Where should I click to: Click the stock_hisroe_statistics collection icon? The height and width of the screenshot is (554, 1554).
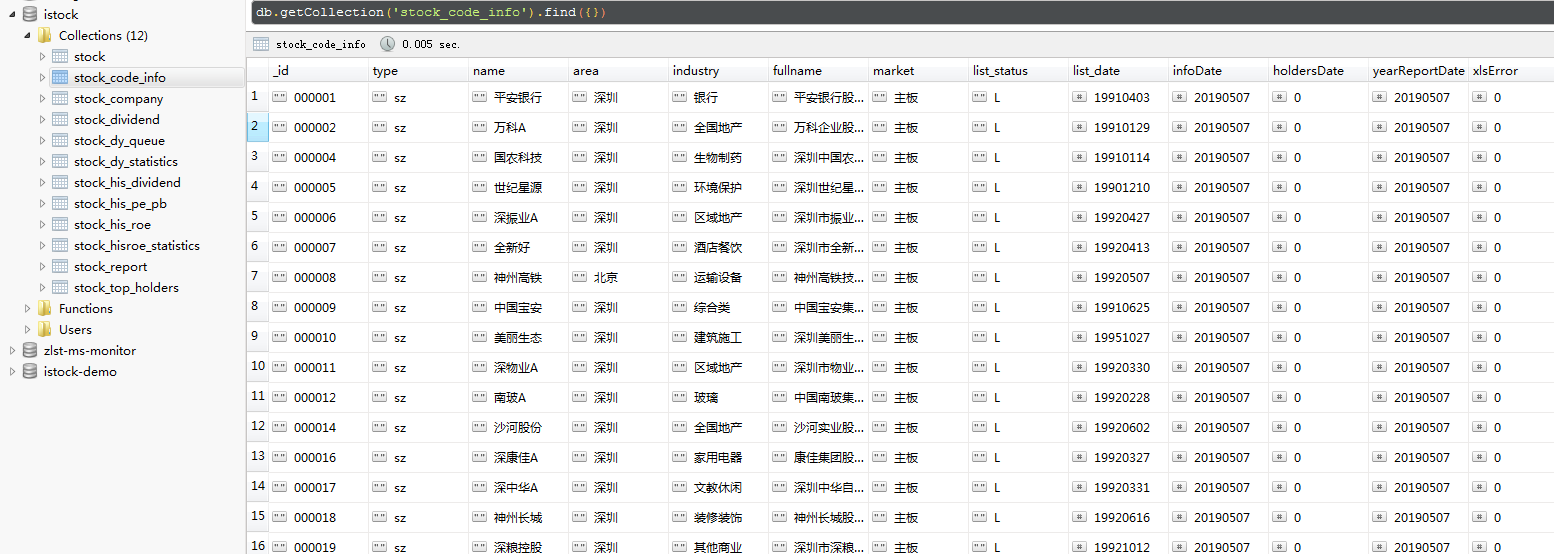coord(60,245)
